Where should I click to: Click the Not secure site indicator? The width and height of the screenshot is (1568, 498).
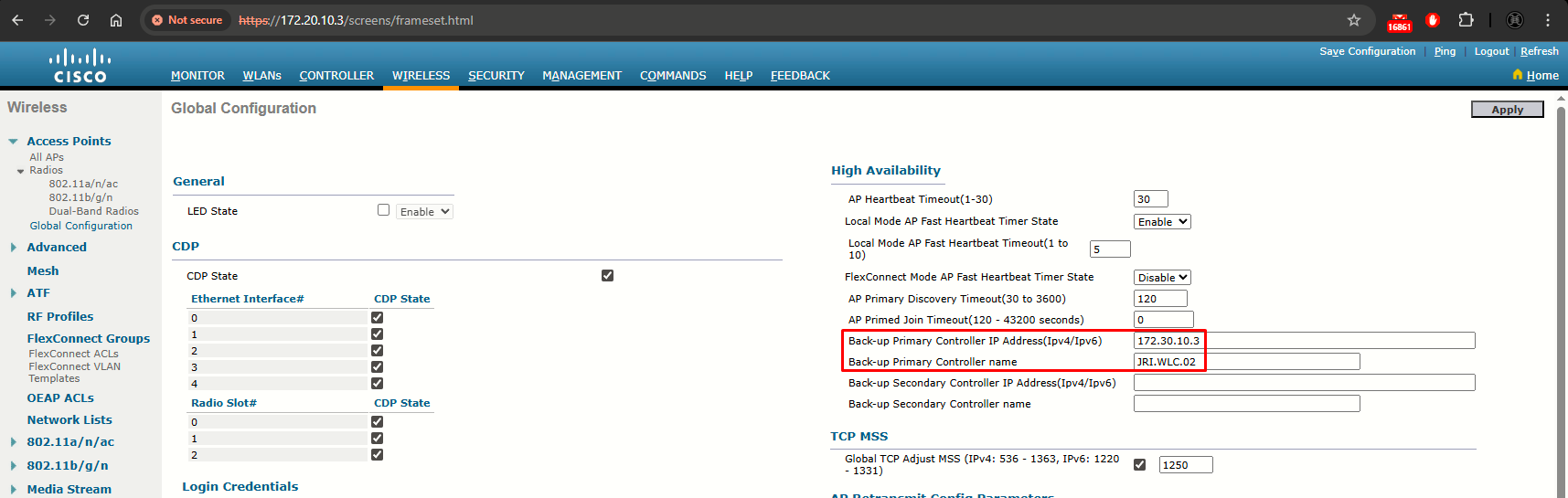[x=187, y=20]
